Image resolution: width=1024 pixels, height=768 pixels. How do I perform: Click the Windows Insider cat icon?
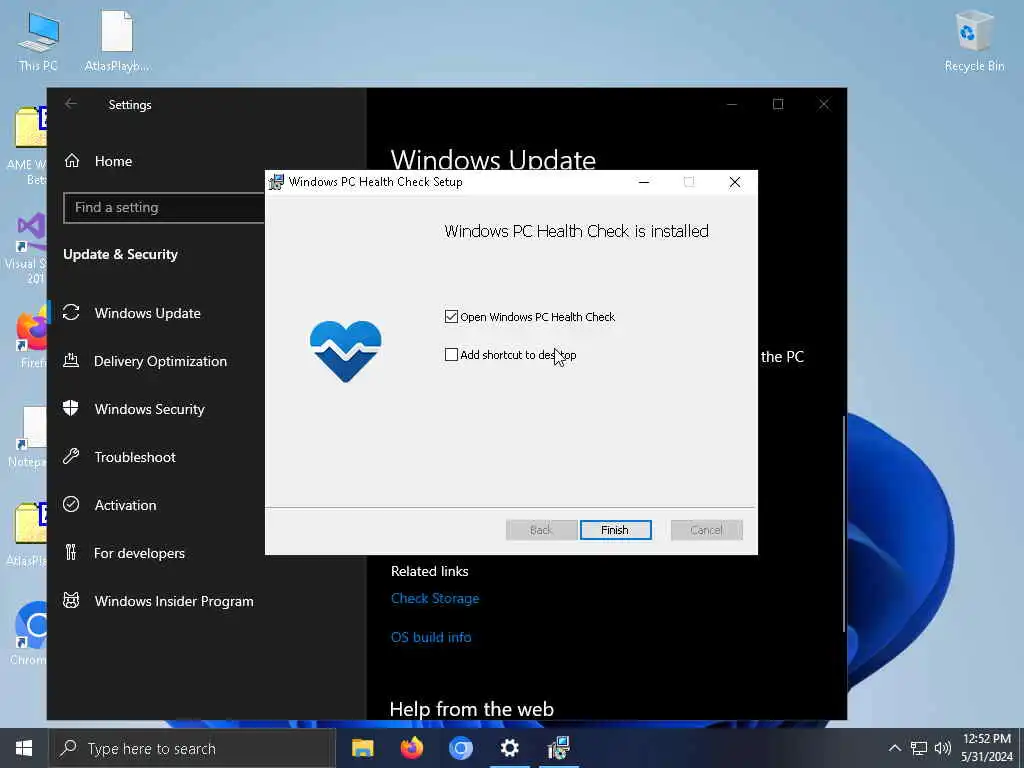(71, 600)
